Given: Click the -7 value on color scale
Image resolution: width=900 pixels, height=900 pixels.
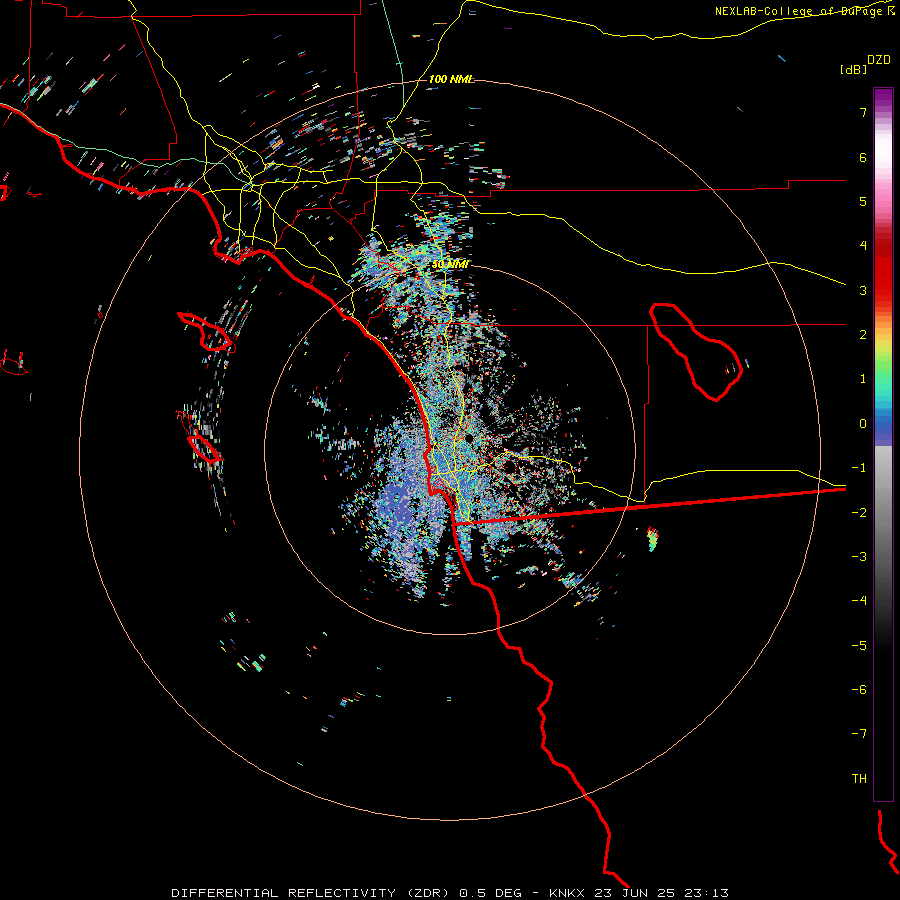Looking at the screenshot, I should click(x=859, y=734).
